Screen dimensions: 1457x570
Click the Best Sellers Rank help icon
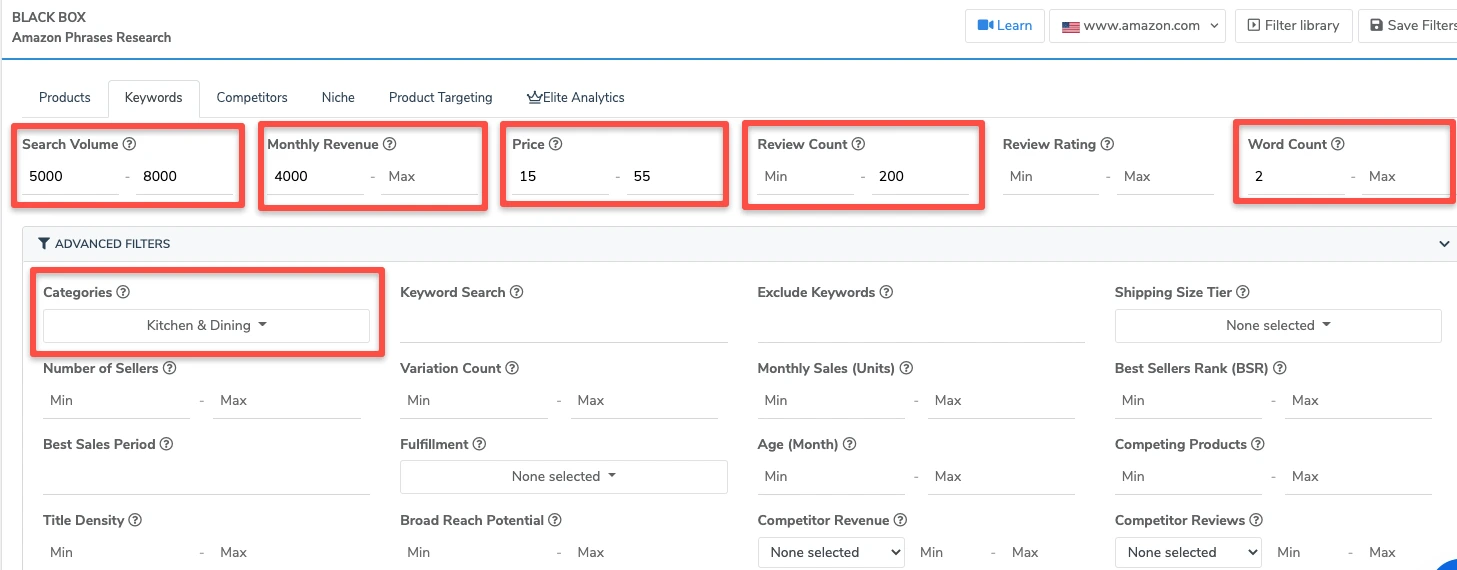coord(1279,368)
